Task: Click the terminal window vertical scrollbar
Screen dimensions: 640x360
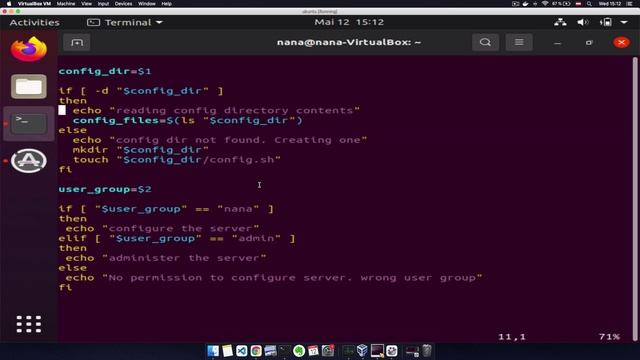Action: 635,199
